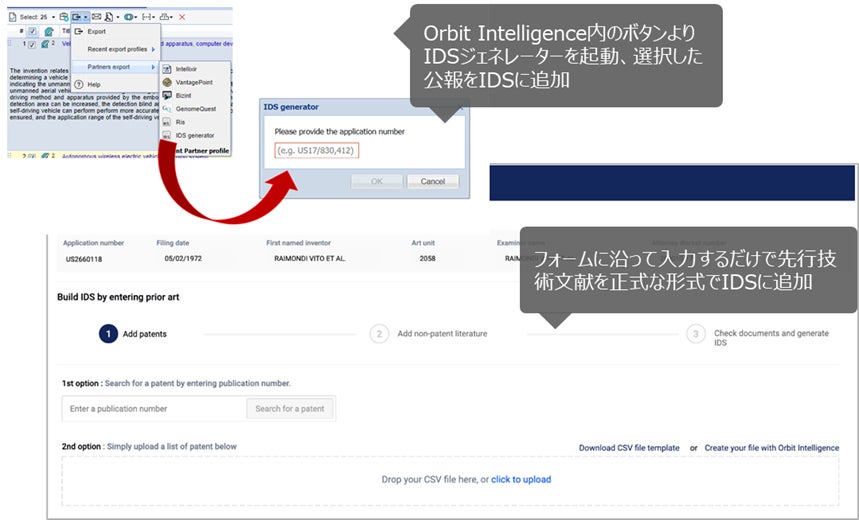Click OK in the IDS generator dialog

click(377, 181)
